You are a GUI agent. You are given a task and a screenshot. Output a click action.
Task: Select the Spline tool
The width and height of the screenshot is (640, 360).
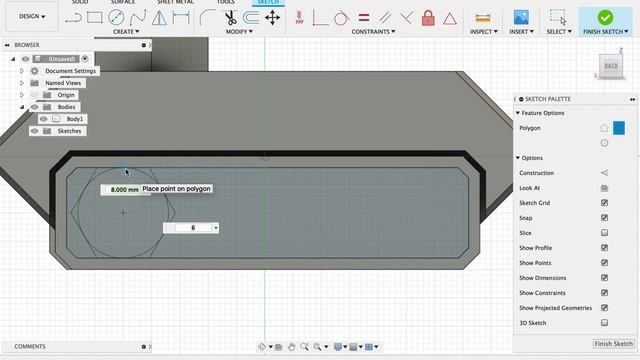[x=138, y=18]
